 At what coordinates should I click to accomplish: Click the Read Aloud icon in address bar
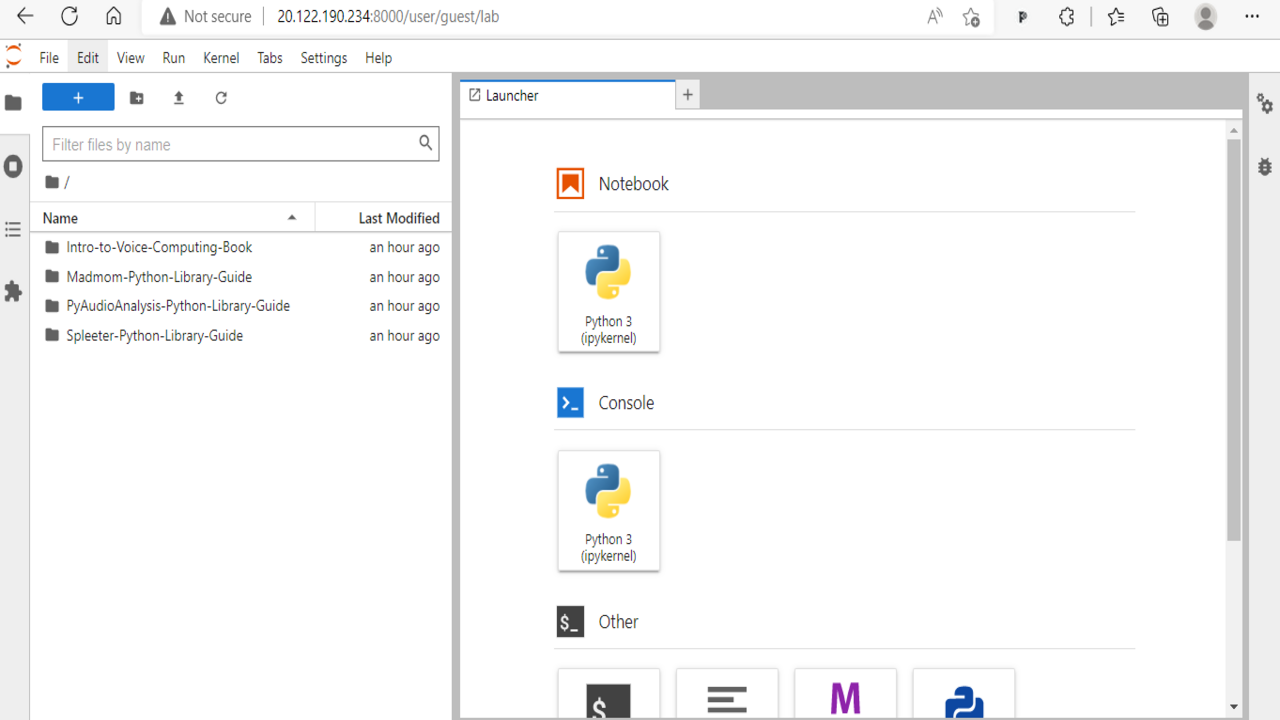pyautogui.click(x=935, y=16)
